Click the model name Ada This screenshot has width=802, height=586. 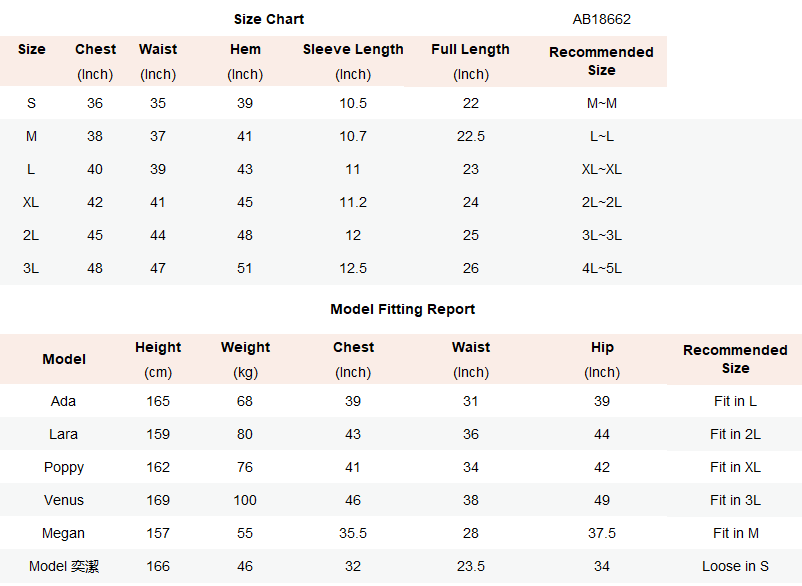(63, 401)
